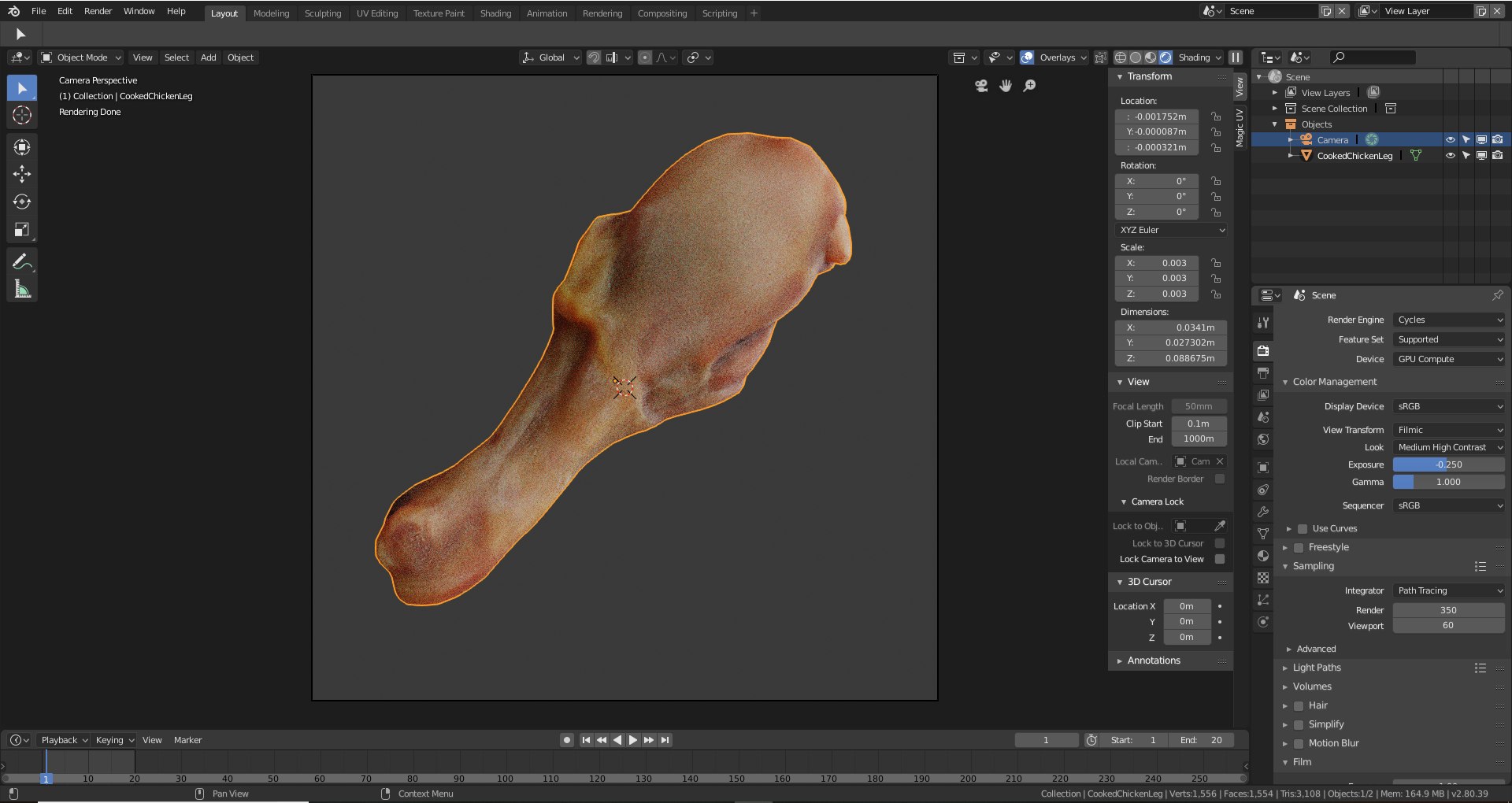Toggle auto keying record button
1512x803 pixels.
point(567,740)
